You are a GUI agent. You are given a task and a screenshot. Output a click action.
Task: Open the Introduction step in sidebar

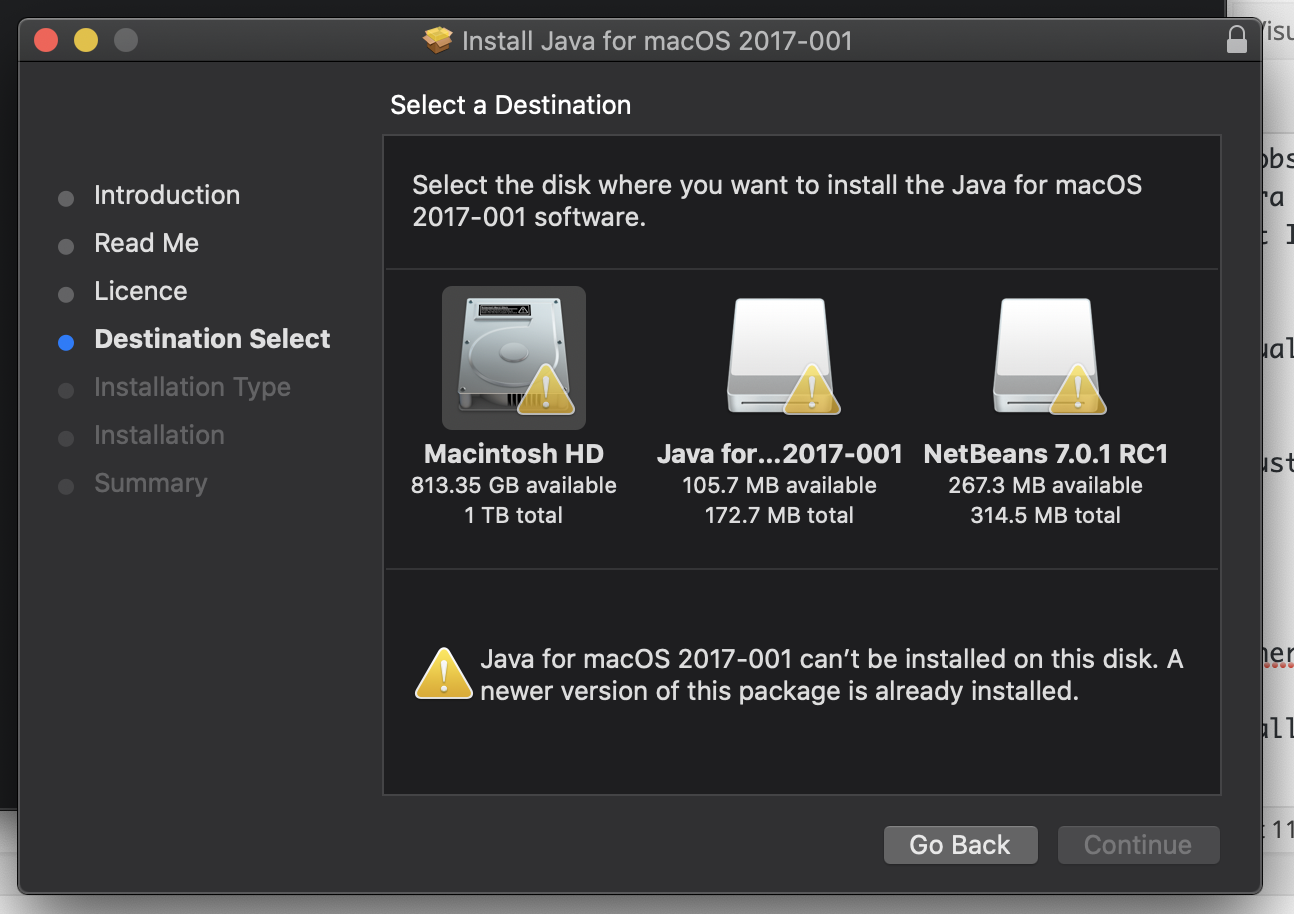point(167,195)
